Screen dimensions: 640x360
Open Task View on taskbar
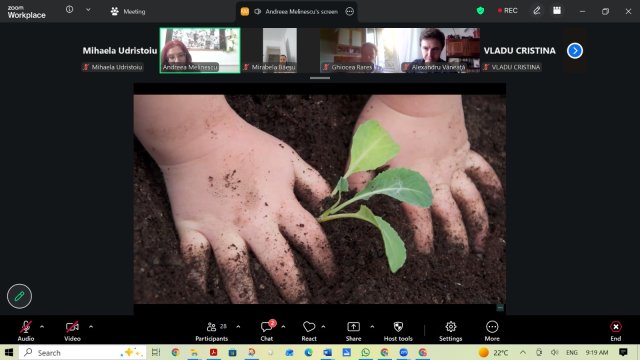pyautogui.click(x=156, y=352)
